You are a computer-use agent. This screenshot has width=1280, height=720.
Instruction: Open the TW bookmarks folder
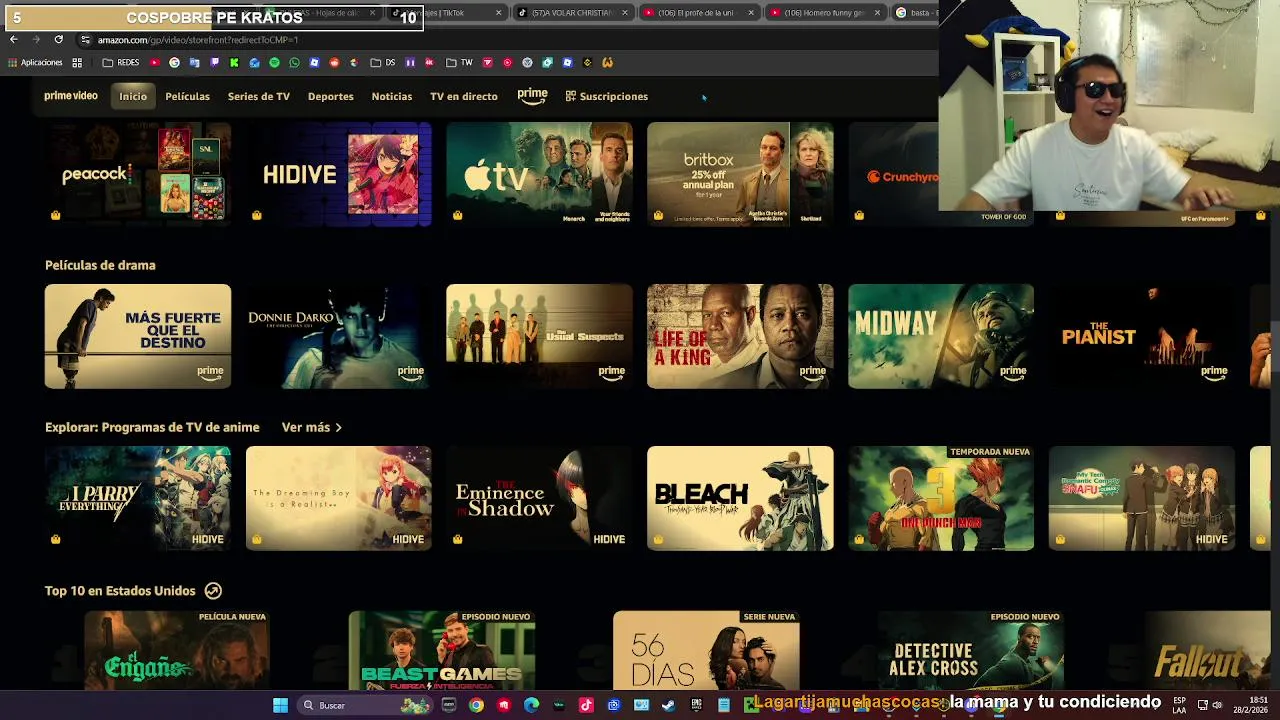pyautogui.click(x=459, y=62)
